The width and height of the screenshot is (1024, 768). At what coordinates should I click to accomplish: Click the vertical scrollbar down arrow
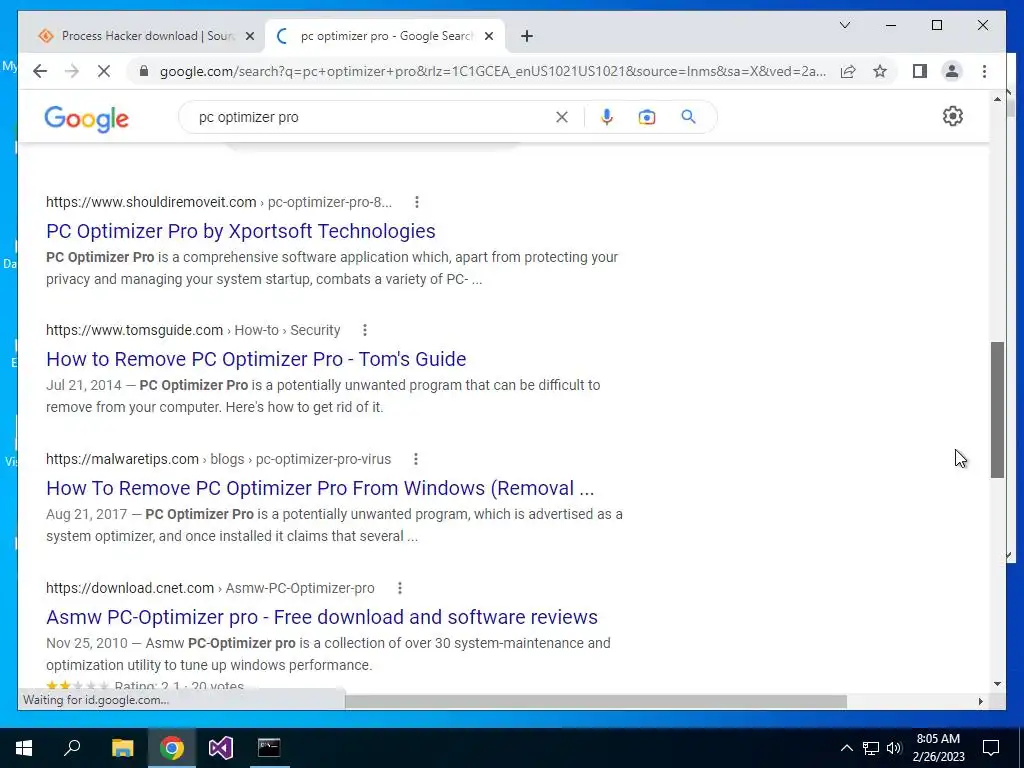pos(997,684)
